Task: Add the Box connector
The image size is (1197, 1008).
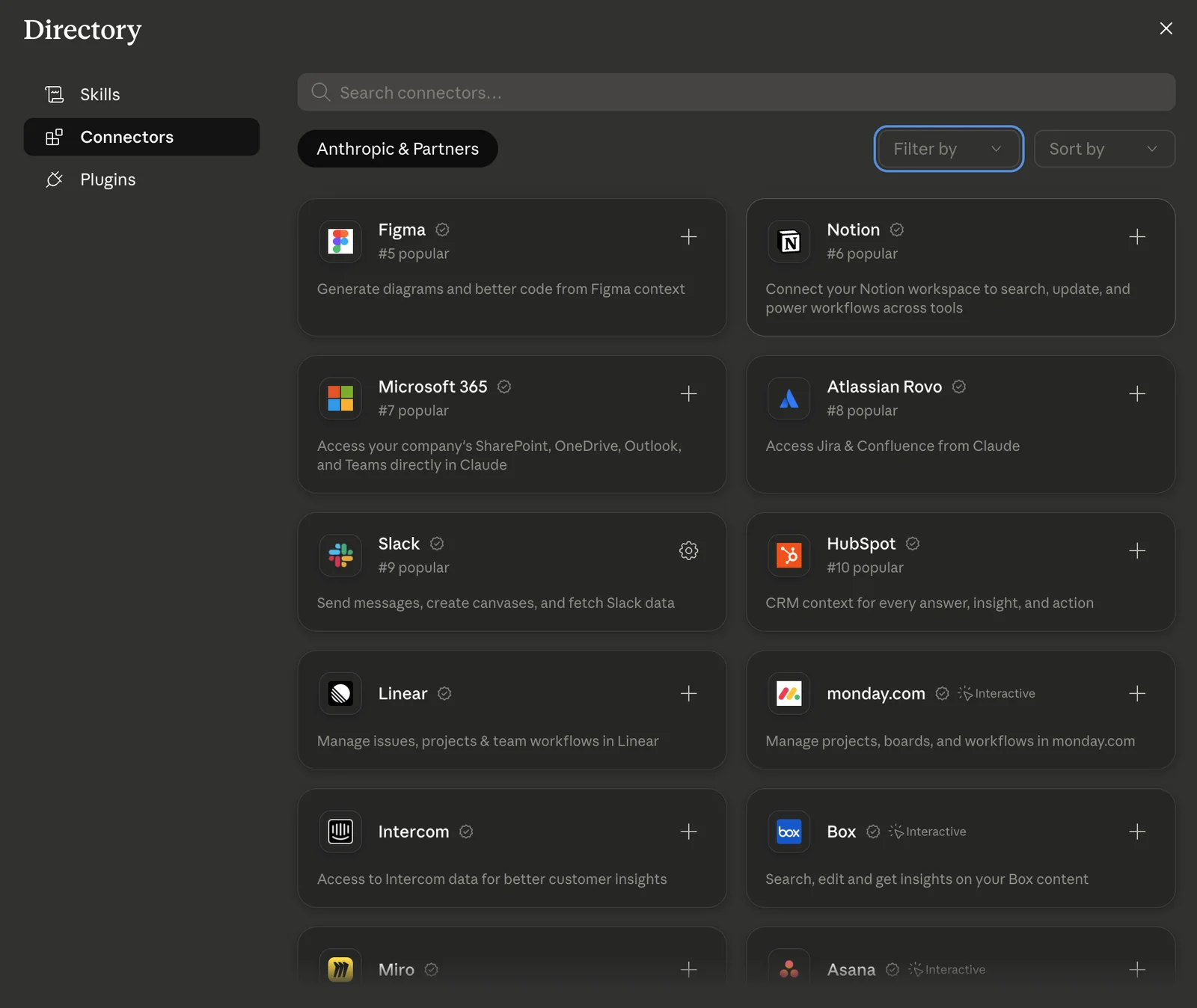Action: click(1136, 832)
